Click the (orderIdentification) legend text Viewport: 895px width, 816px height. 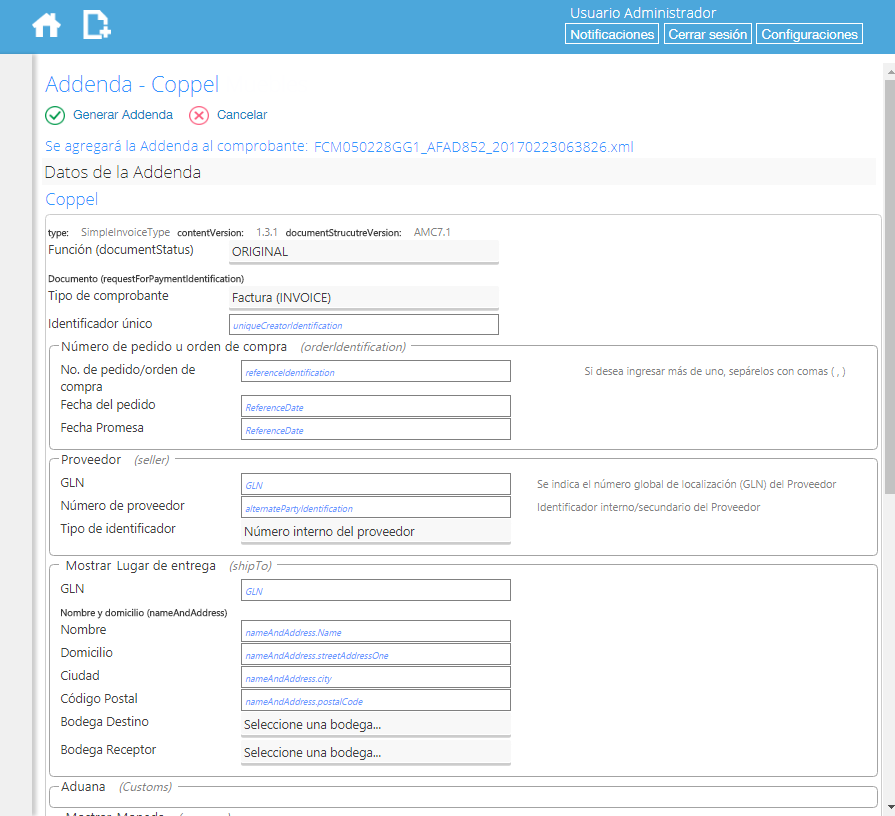click(353, 347)
